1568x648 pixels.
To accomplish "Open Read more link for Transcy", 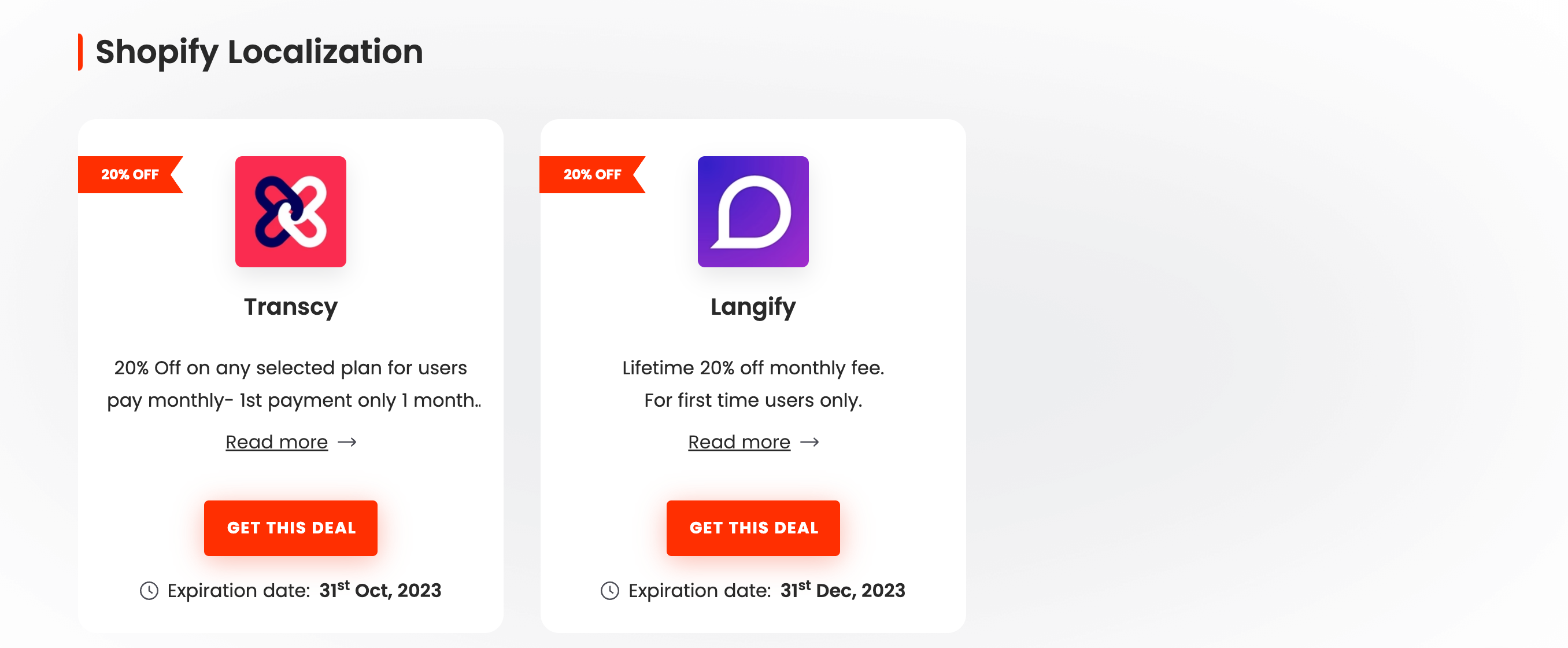I will pyautogui.click(x=276, y=442).
